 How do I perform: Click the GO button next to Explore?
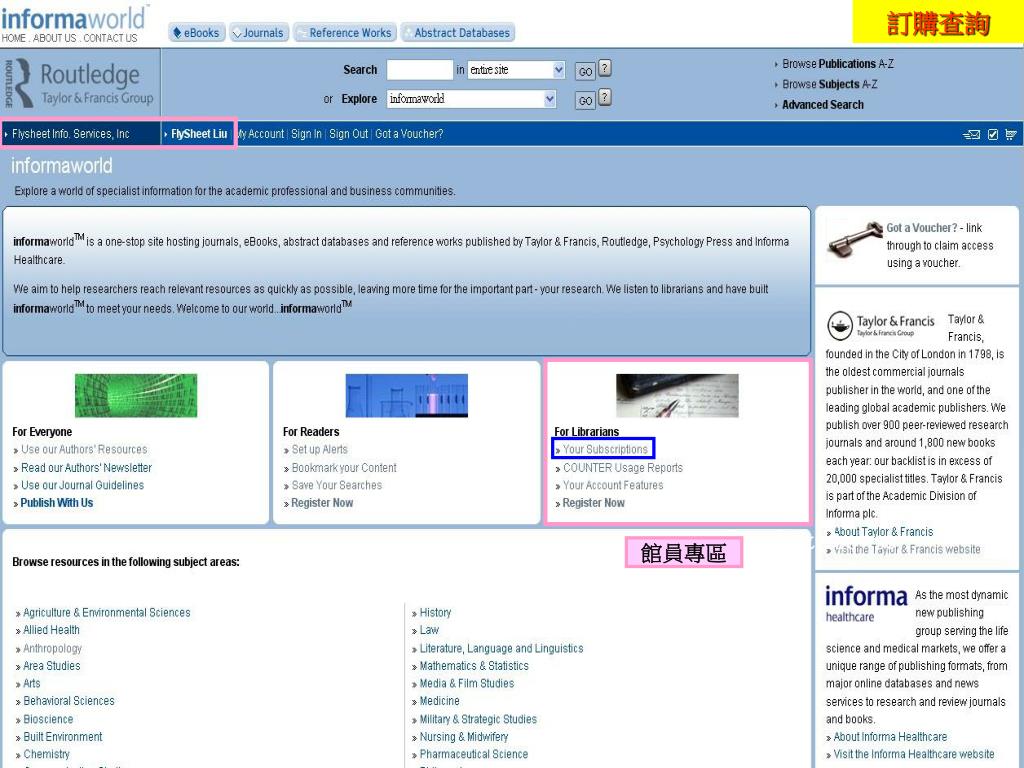coord(585,101)
